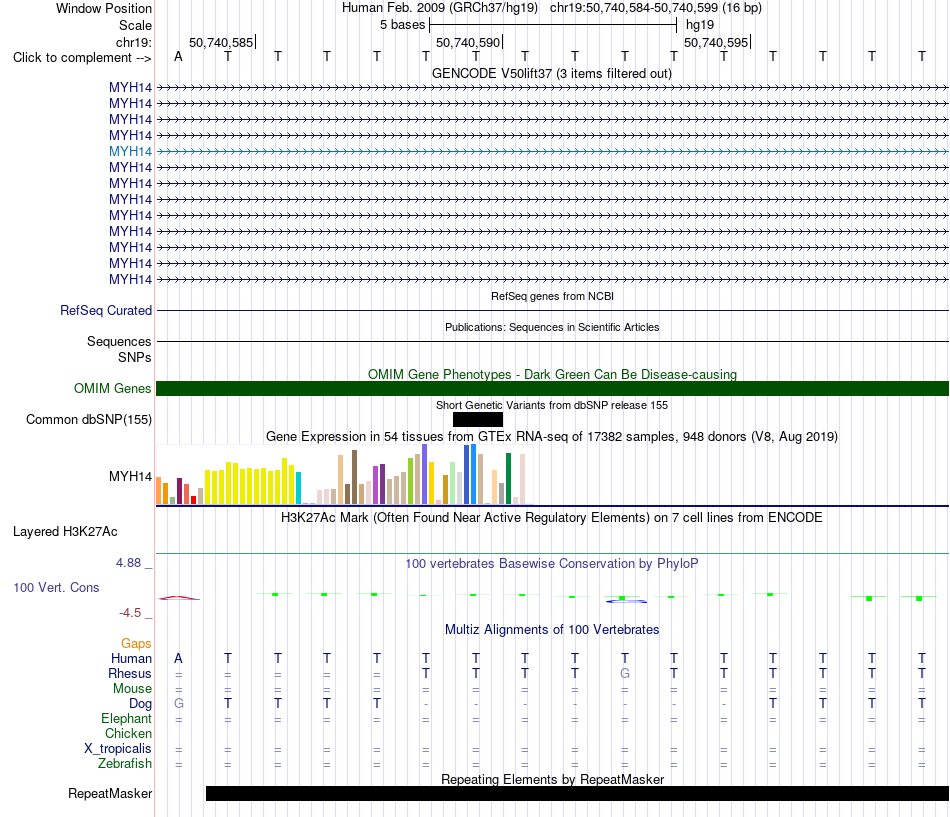Click the OMIM Gene Phenotypes track title
The image size is (950, 817).
(x=552, y=375)
